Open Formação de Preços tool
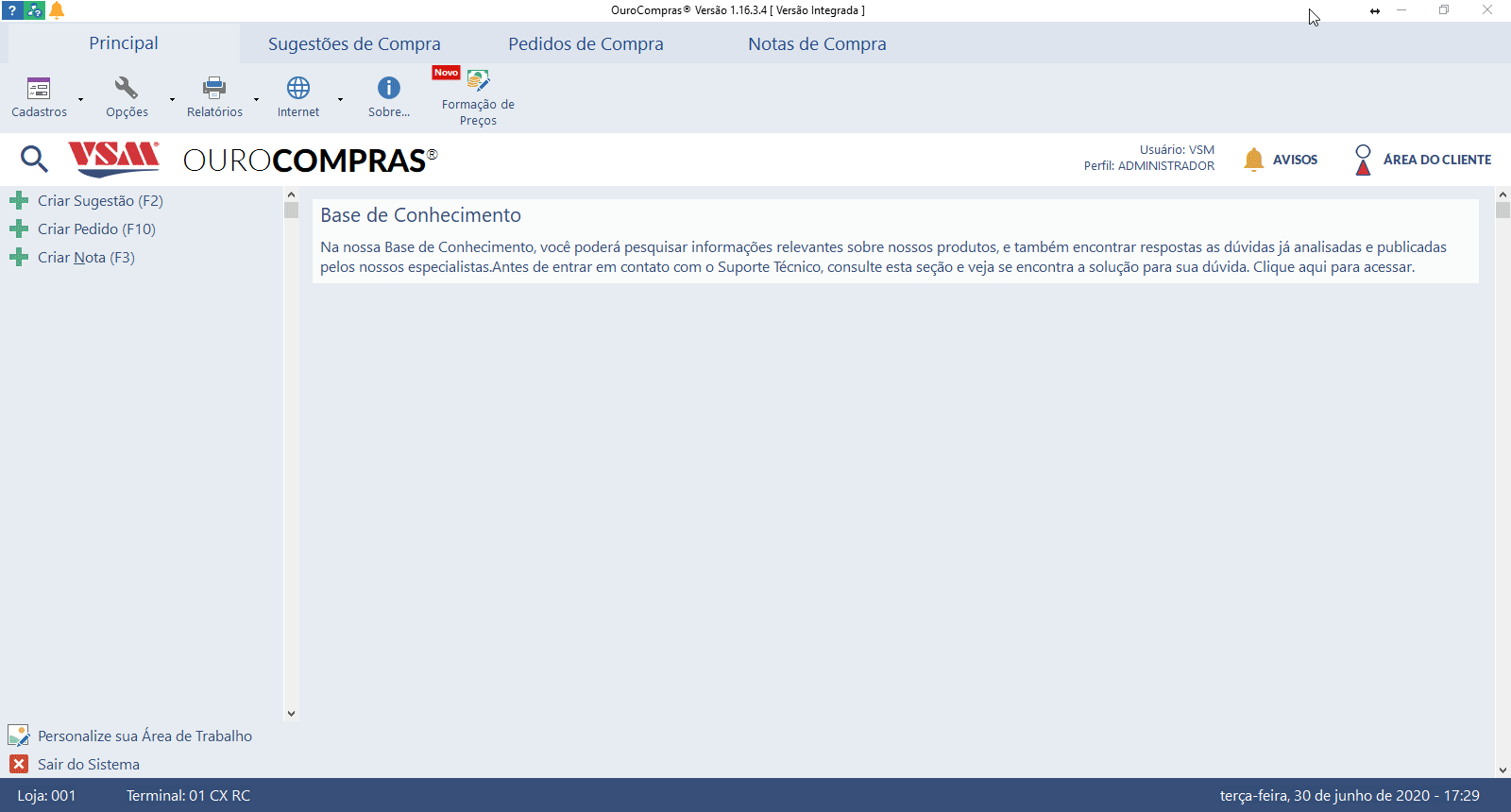Image resolution: width=1511 pixels, height=812 pixels. tap(478, 82)
